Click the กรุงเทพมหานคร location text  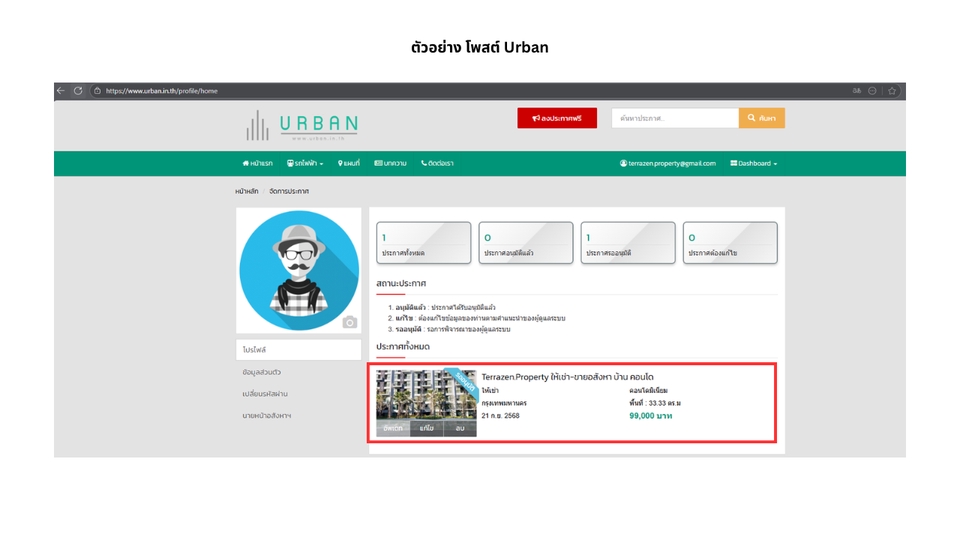504,403
